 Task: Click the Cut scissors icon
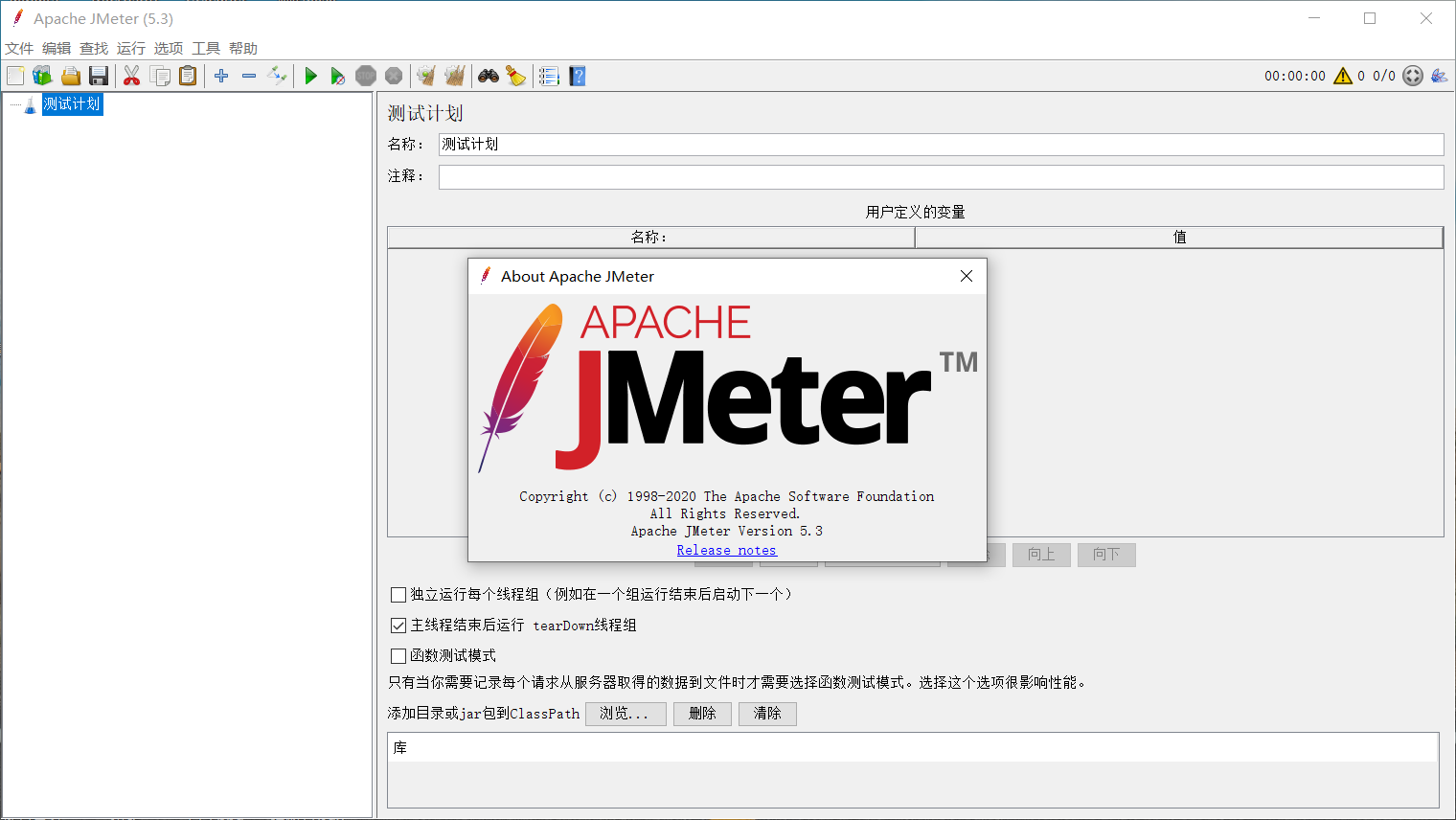click(132, 76)
